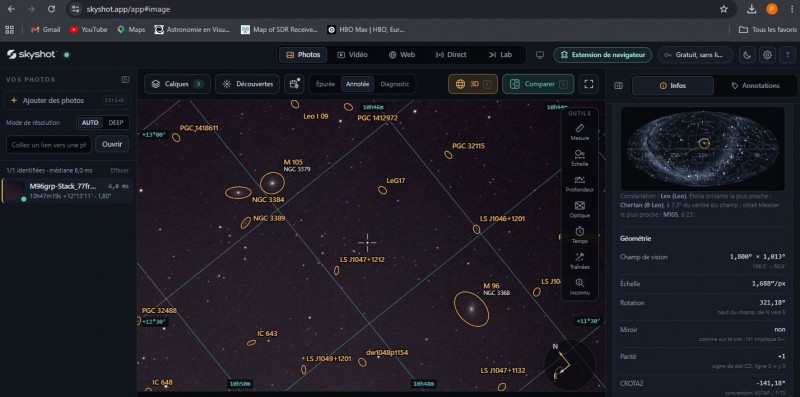800x397 pixels.
Task: Click the paste link input field
Action: [x=48, y=144]
